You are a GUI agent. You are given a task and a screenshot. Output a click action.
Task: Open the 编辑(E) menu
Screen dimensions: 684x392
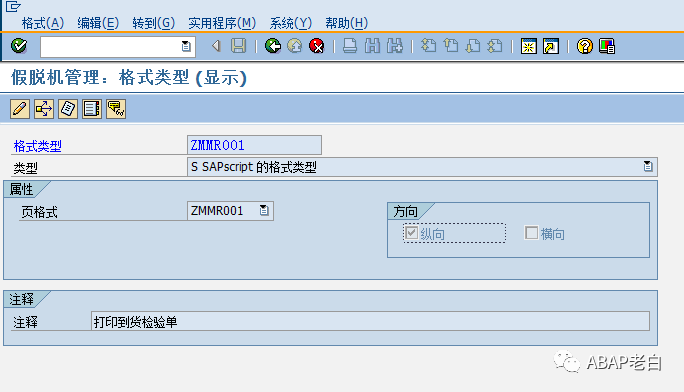(98, 23)
